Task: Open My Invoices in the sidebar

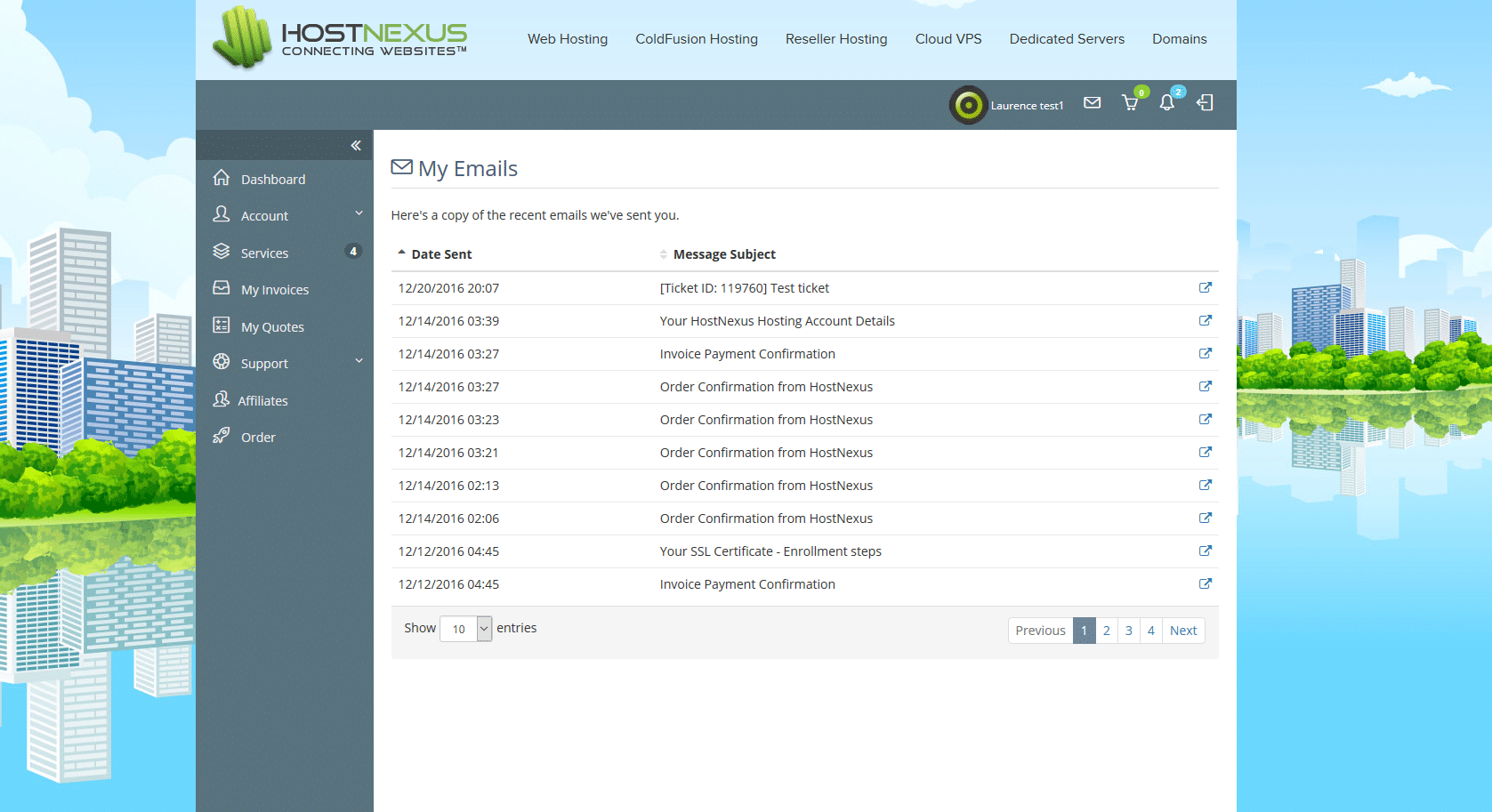Action: [x=274, y=290]
